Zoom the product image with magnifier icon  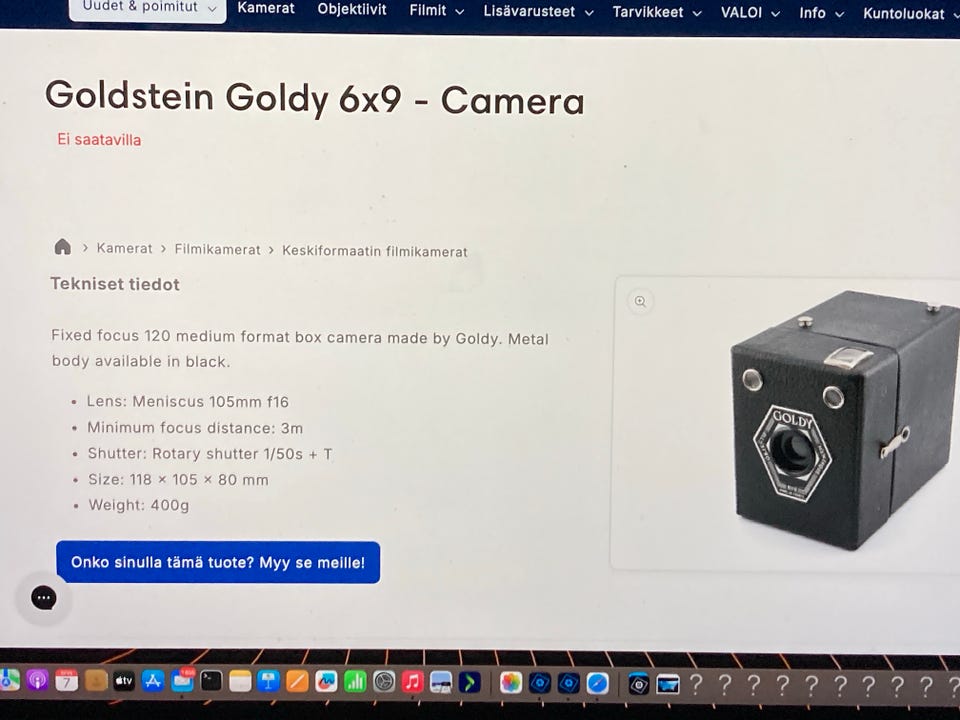(x=640, y=301)
